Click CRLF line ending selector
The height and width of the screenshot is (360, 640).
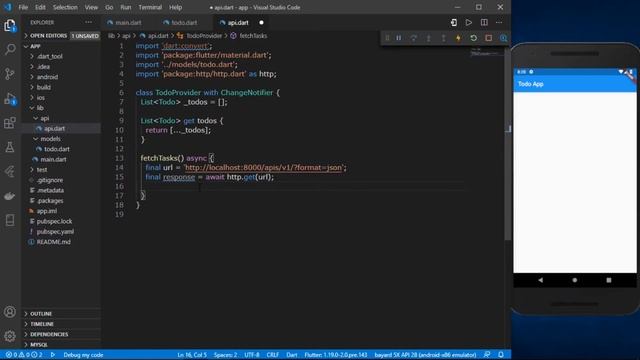pos(272,355)
